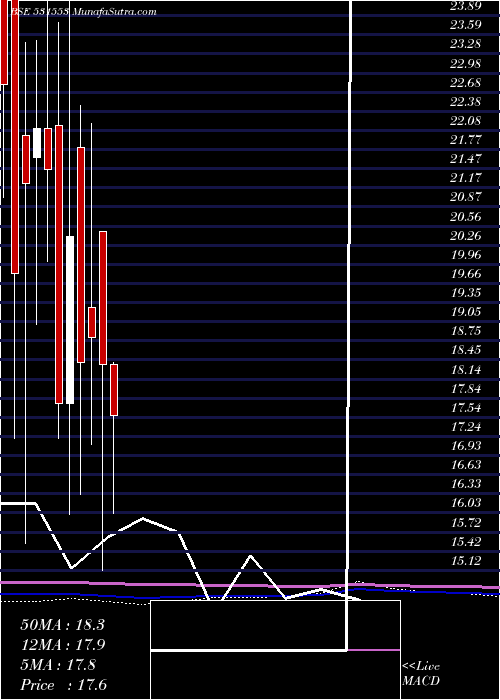The image size is (500, 700).
Task: Click the 12MA : 17.9 label
Action: point(62,645)
